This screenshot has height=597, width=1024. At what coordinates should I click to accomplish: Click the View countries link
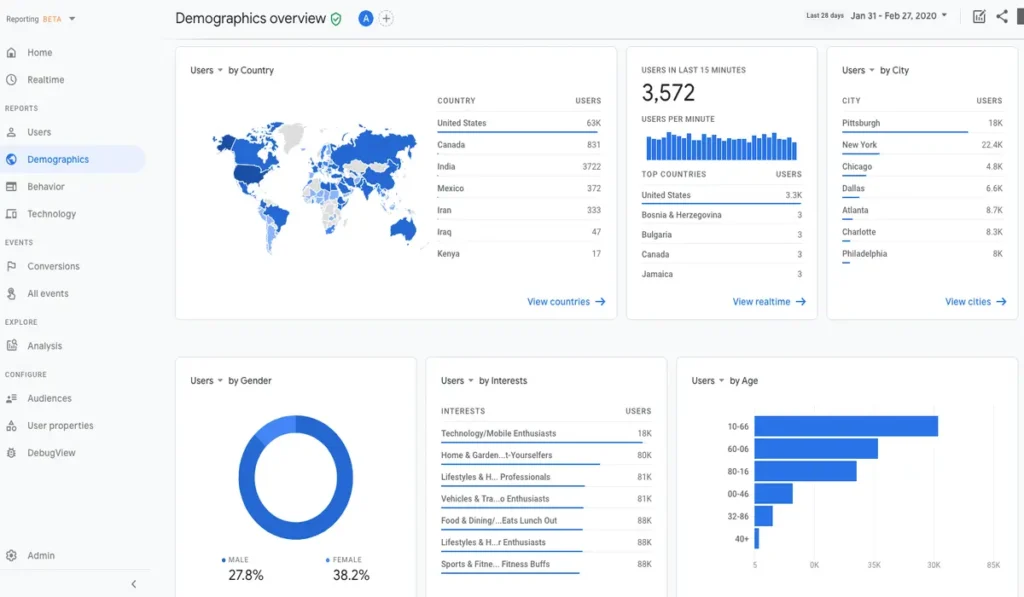tap(566, 302)
